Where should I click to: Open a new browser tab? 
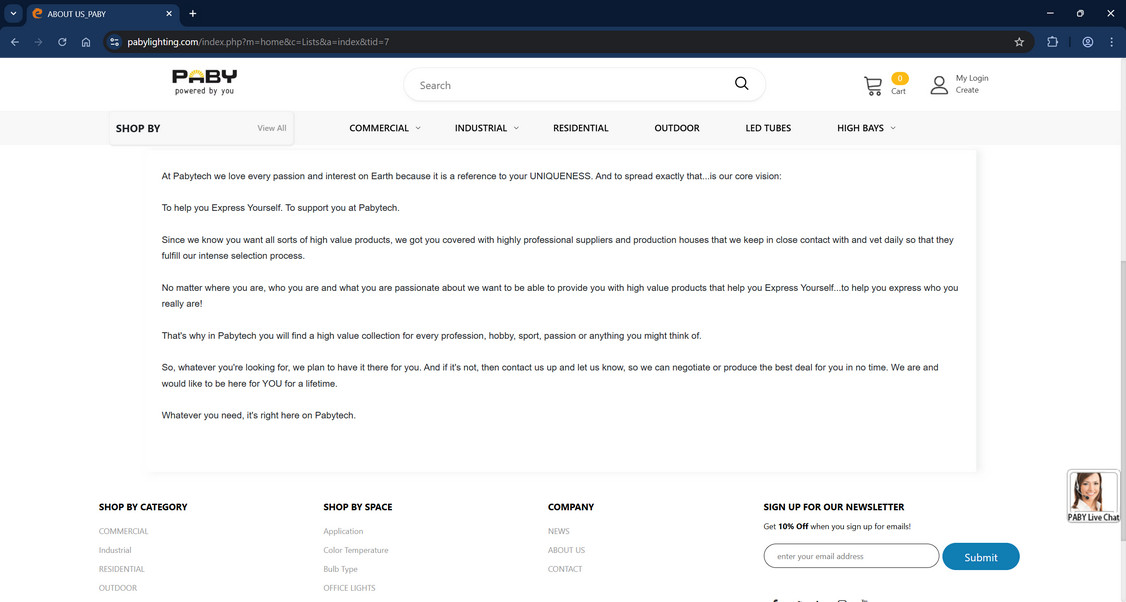point(192,14)
